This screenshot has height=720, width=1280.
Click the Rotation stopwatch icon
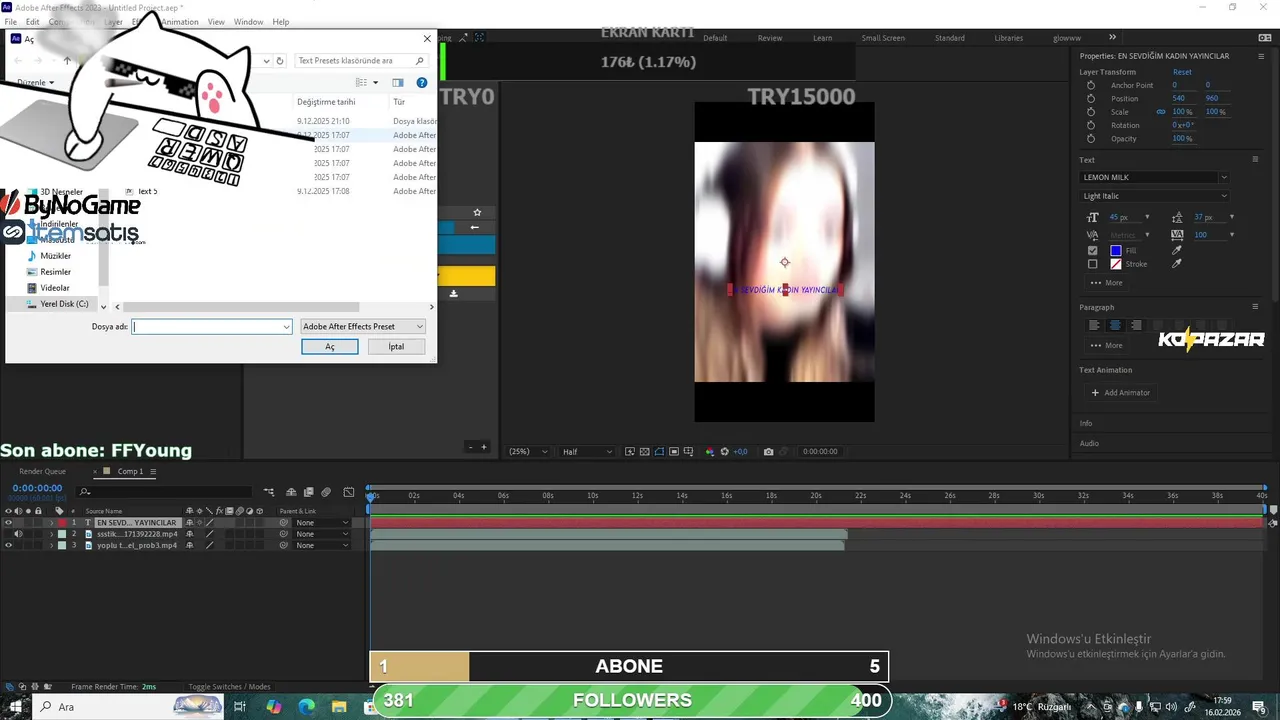(1091, 125)
